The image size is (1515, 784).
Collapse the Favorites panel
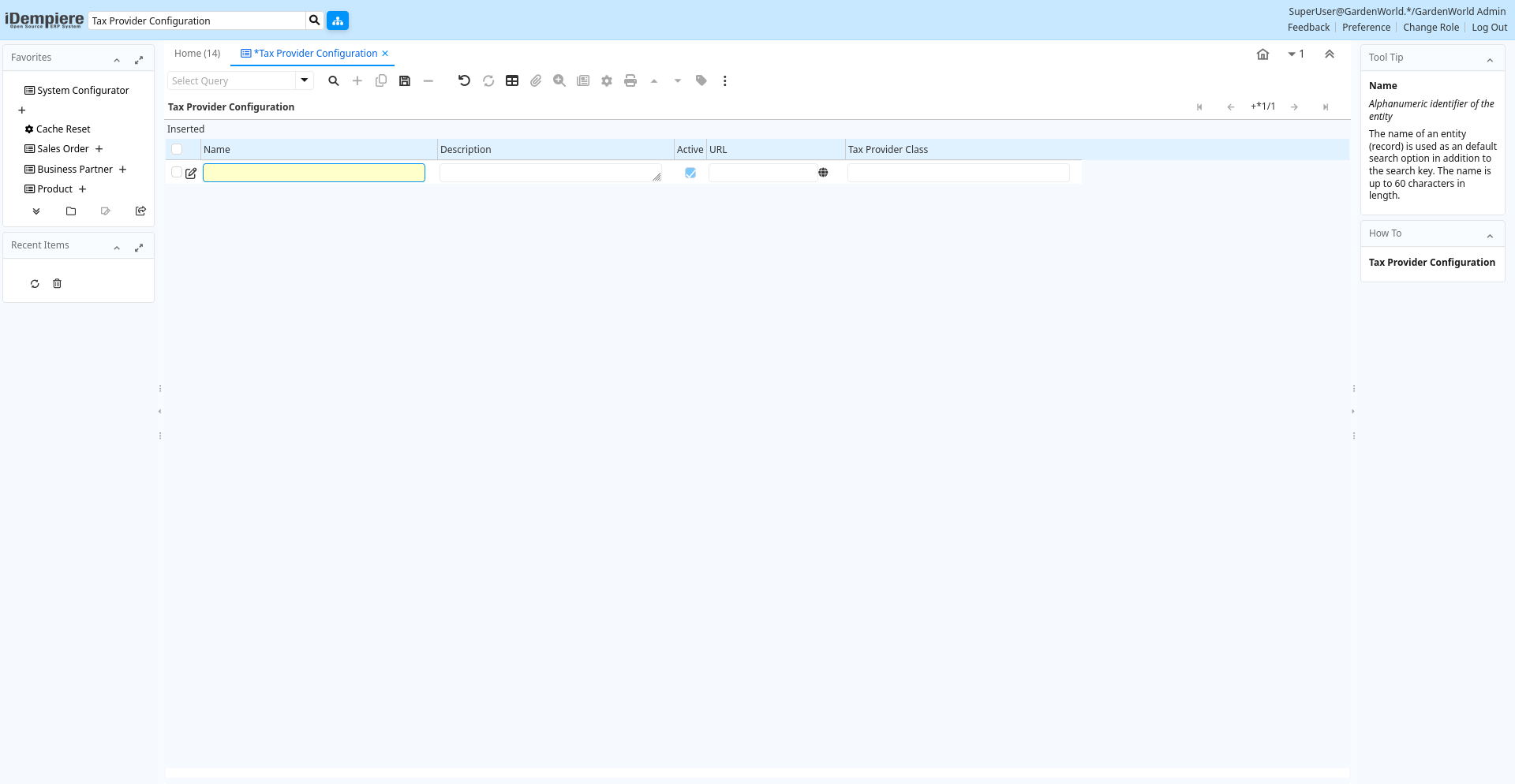tap(117, 60)
